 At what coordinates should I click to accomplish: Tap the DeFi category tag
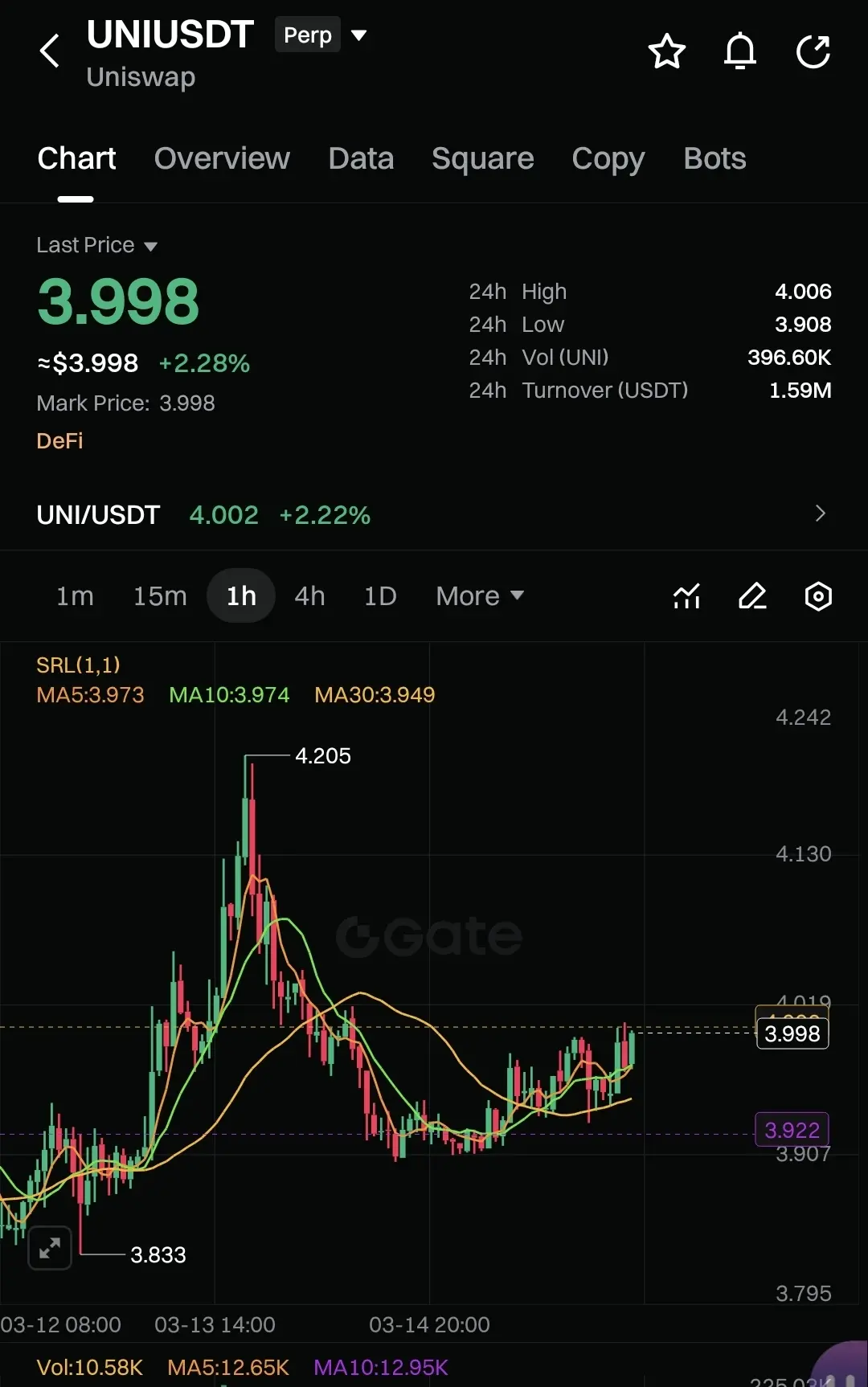coord(59,440)
